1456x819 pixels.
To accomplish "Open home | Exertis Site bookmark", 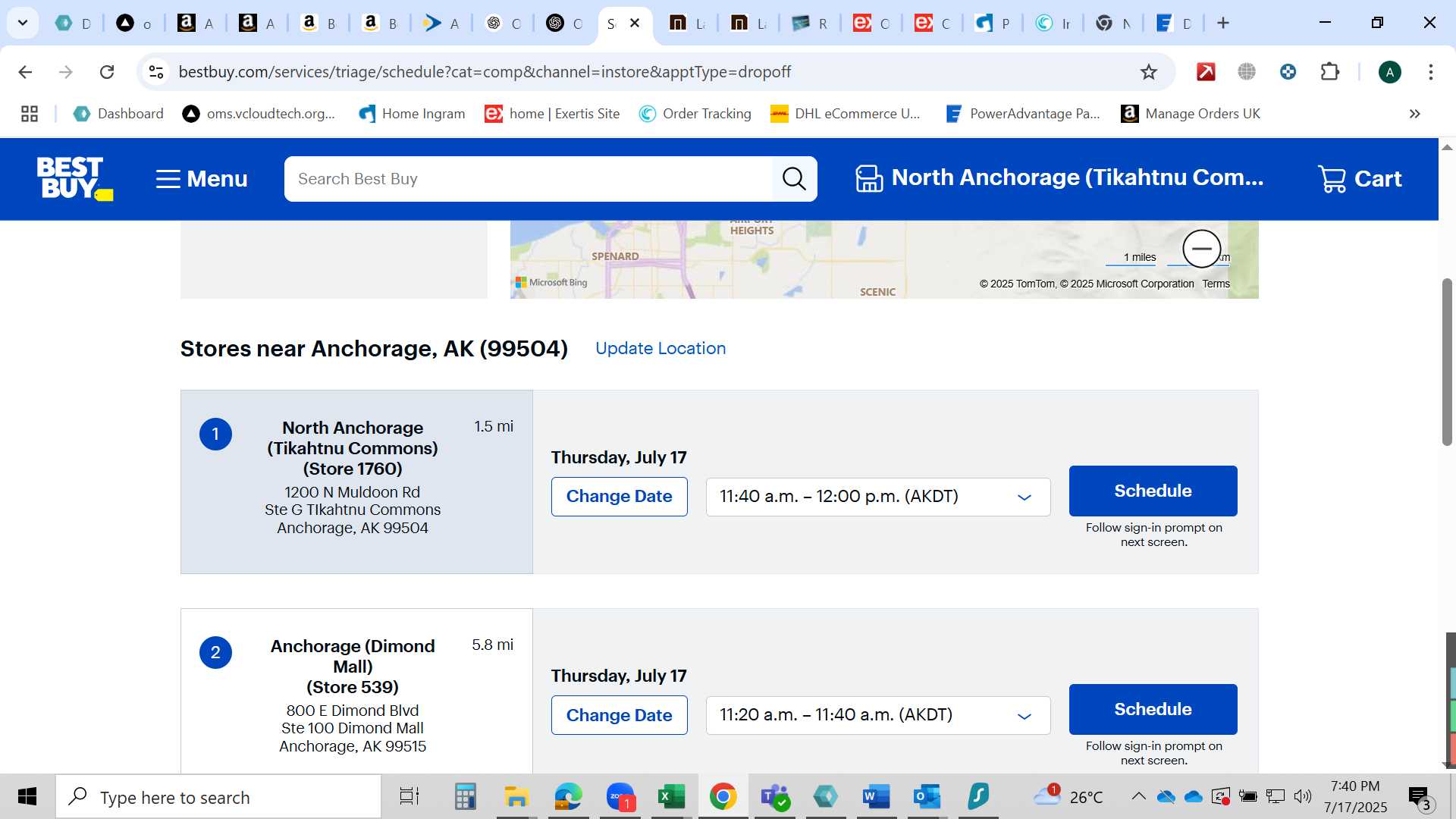I will point(553,114).
